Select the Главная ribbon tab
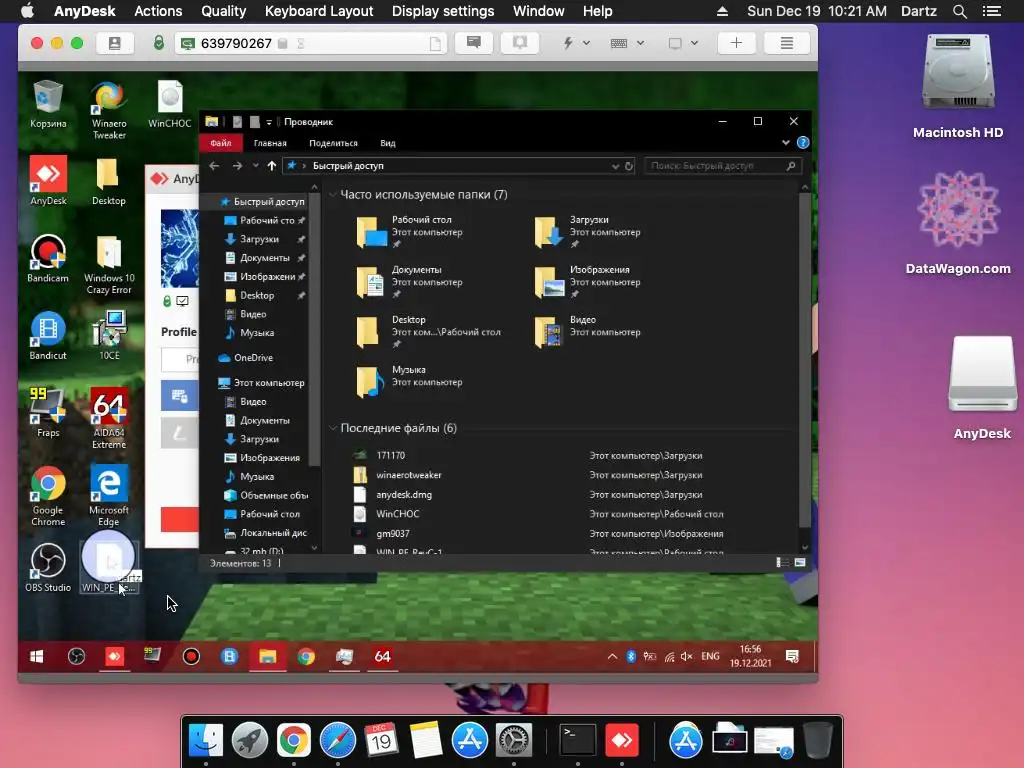The image size is (1024, 768). pos(270,143)
